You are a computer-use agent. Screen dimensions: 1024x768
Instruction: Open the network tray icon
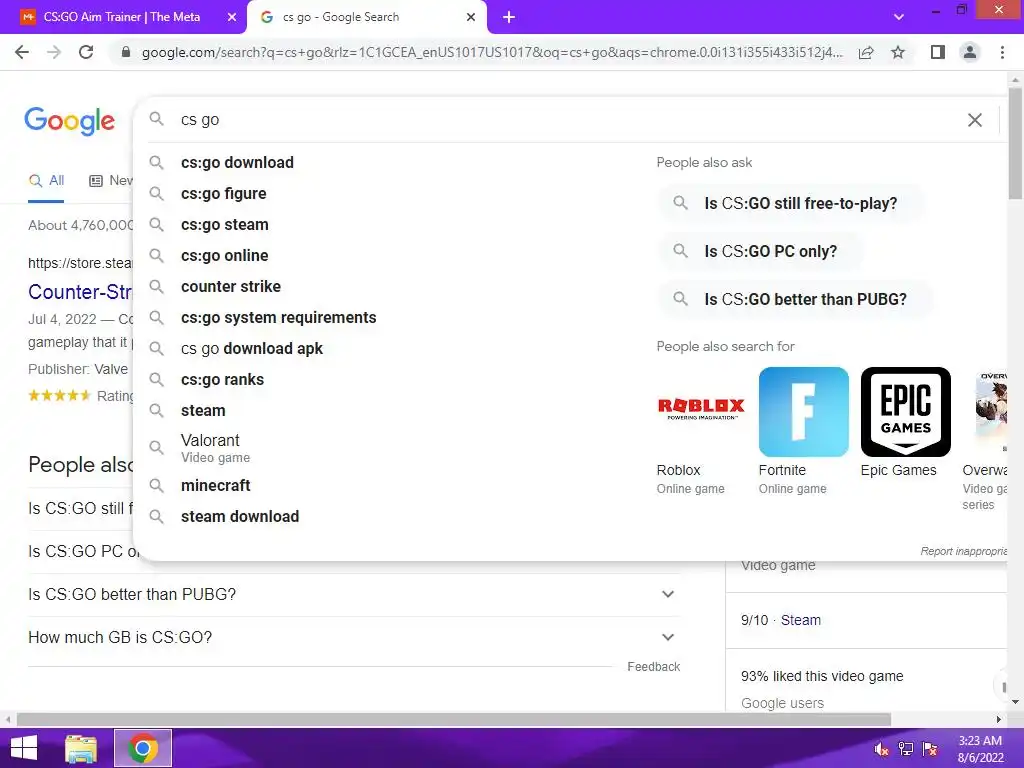[x=906, y=749]
